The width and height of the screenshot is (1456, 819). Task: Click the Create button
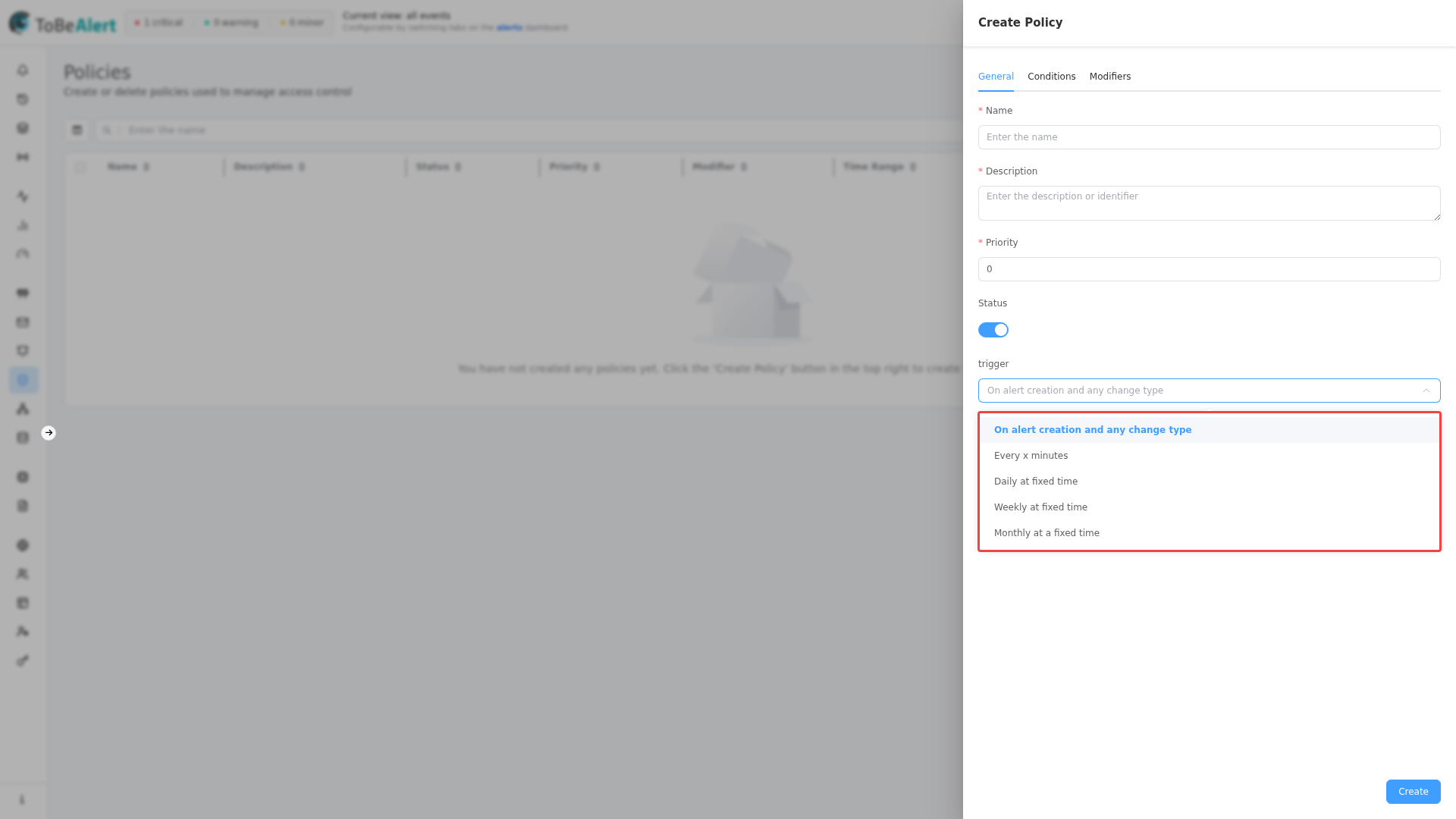[x=1413, y=792]
